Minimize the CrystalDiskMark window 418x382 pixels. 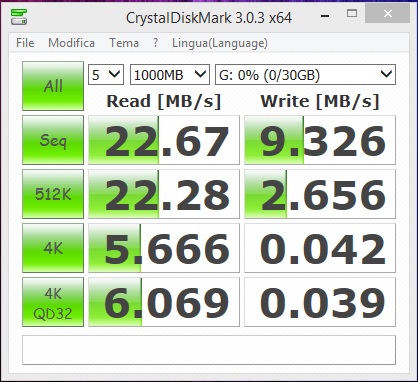[325, 15]
